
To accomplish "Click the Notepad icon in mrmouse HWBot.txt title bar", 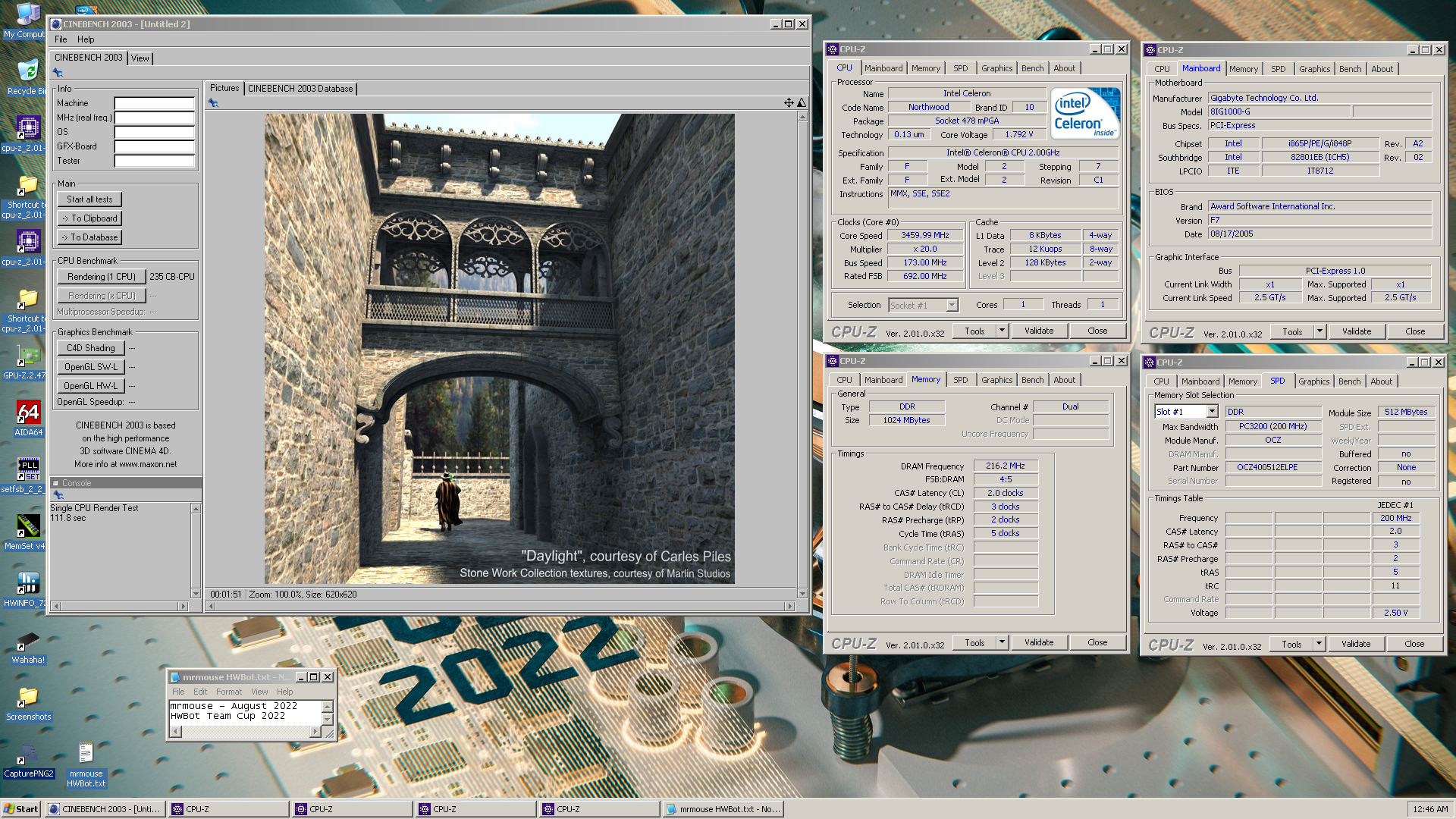I will pyautogui.click(x=175, y=677).
